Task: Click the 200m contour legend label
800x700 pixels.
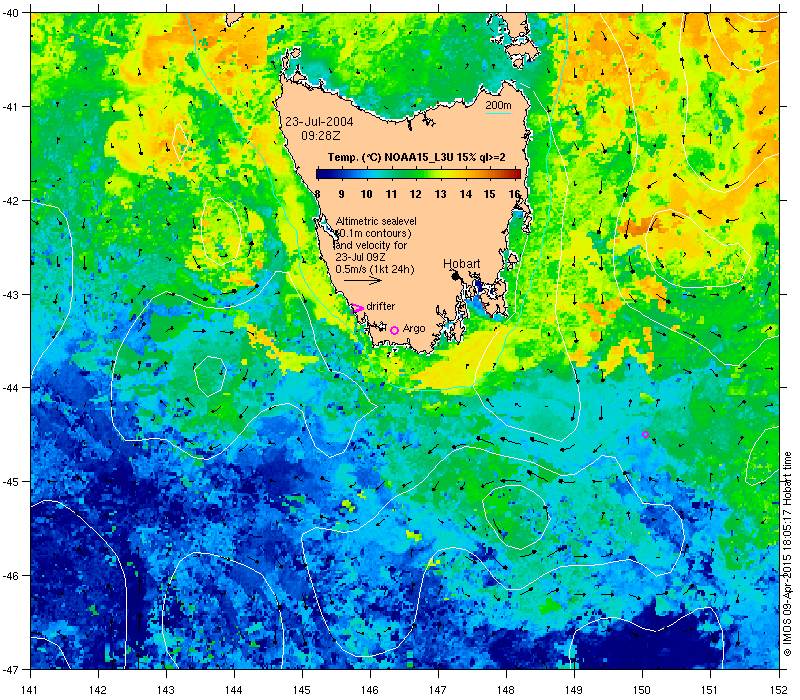Action: coord(498,105)
